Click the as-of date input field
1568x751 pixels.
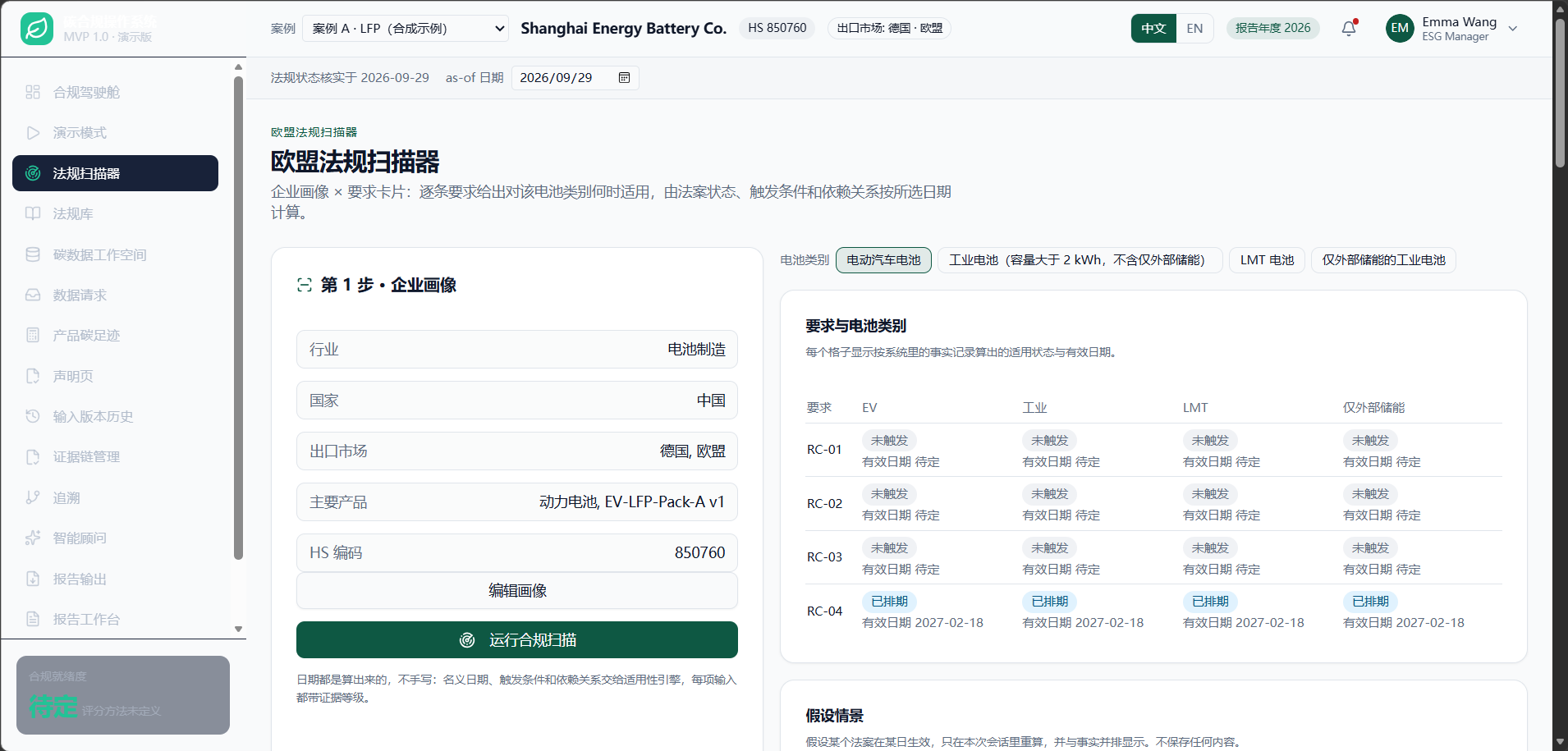pos(575,77)
